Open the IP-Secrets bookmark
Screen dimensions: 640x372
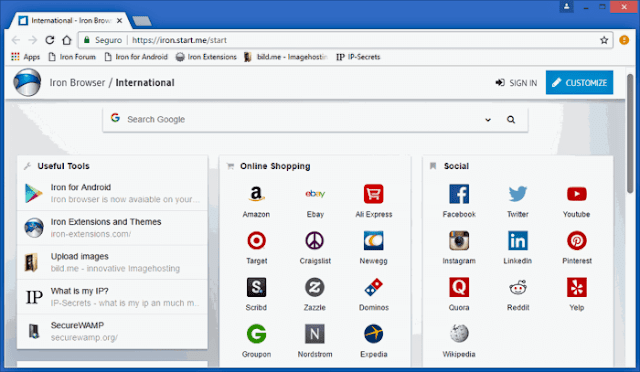(x=358, y=57)
